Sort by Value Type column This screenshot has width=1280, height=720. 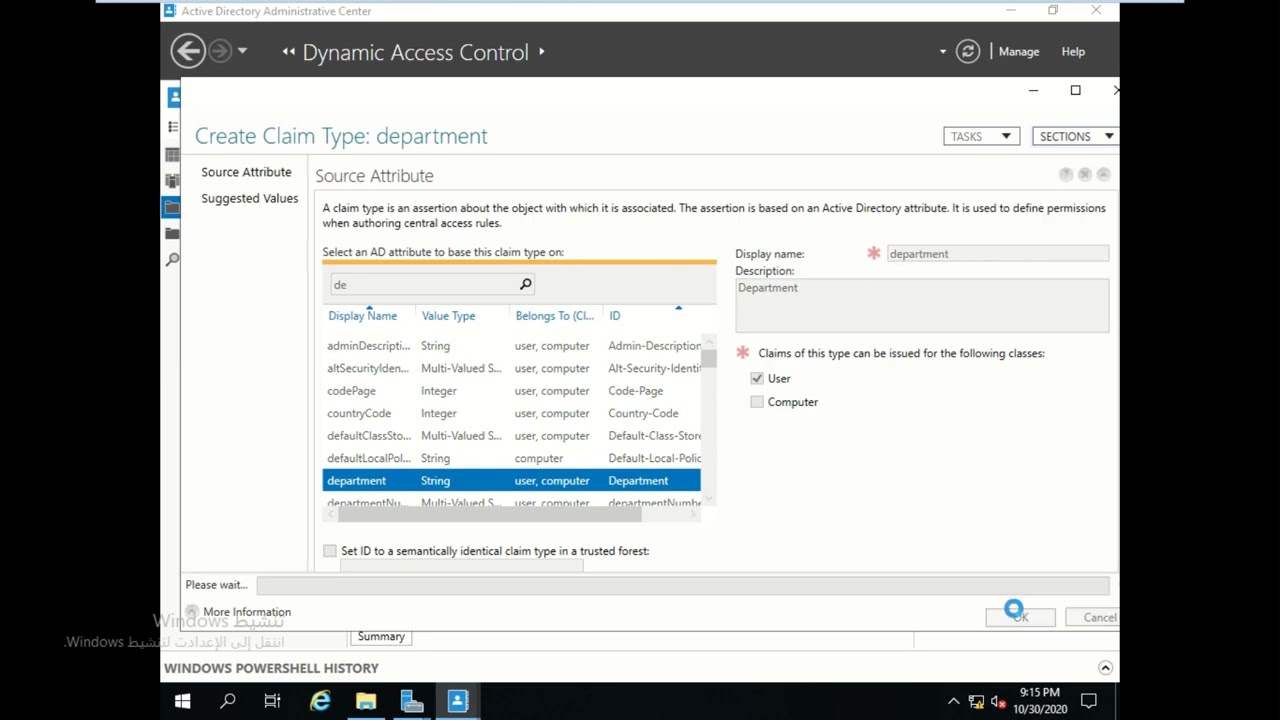[x=448, y=316]
